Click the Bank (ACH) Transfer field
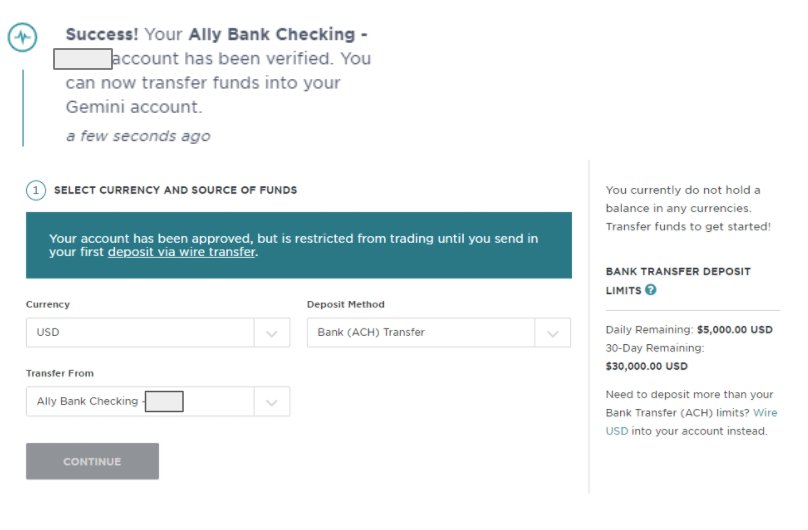The width and height of the screenshot is (808, 530). click(x=439, y=333)
